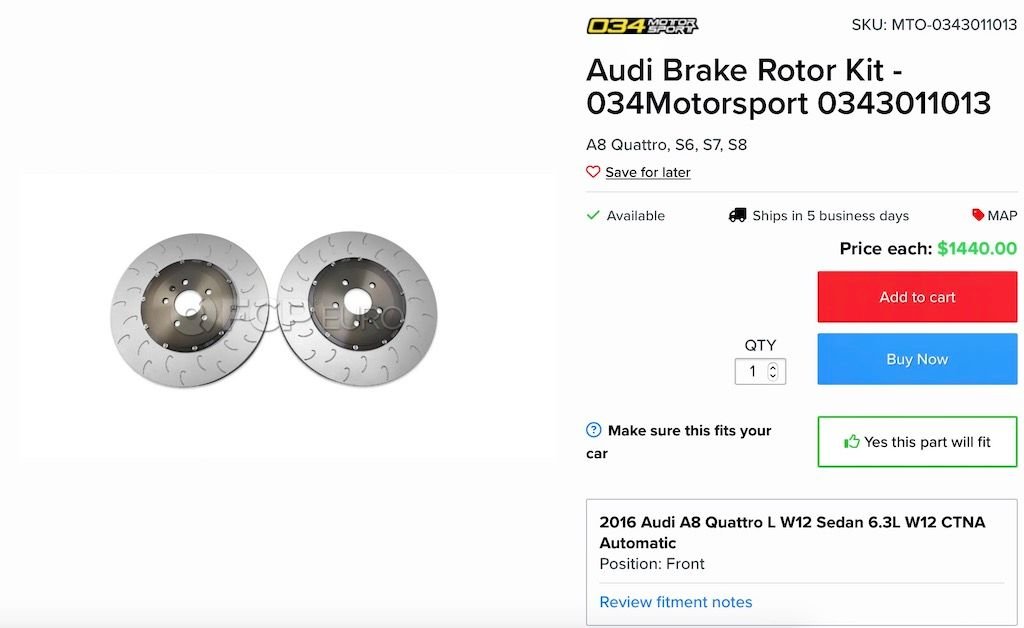This screenshot has height=628, width=1024.
Task: Click the blue question mark help icon
Action: click(x=594, y=430)
